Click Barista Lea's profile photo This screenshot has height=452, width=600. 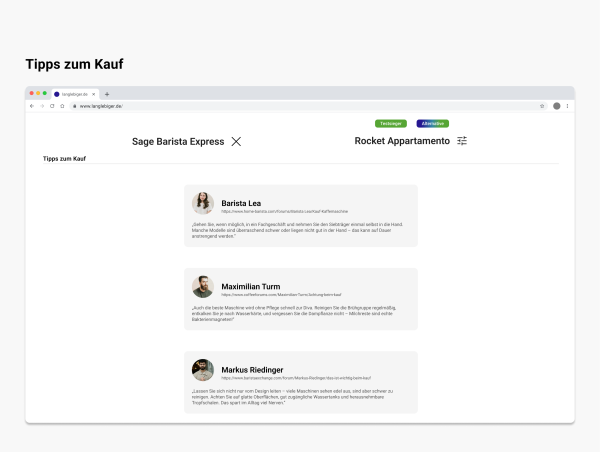pos(203,203)
